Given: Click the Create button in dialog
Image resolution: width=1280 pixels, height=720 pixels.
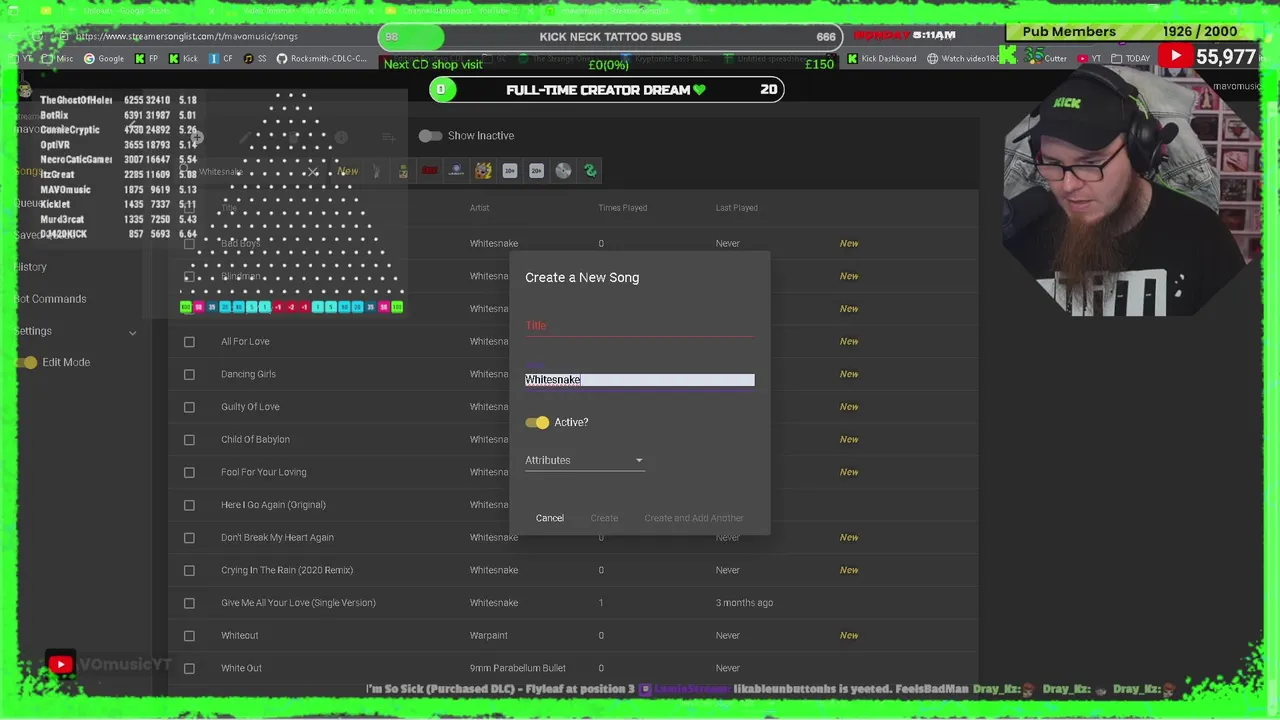Looking at the screenshot, I should click(x=604, y=518).
